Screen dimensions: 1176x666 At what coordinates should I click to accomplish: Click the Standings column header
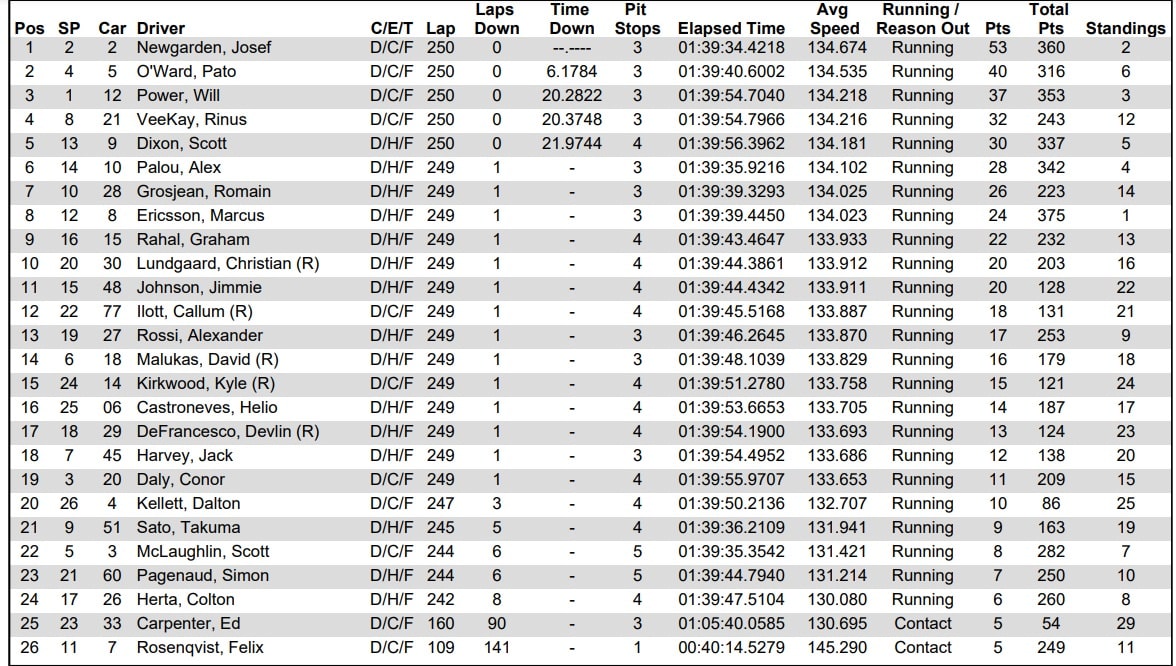(1125, 29)
